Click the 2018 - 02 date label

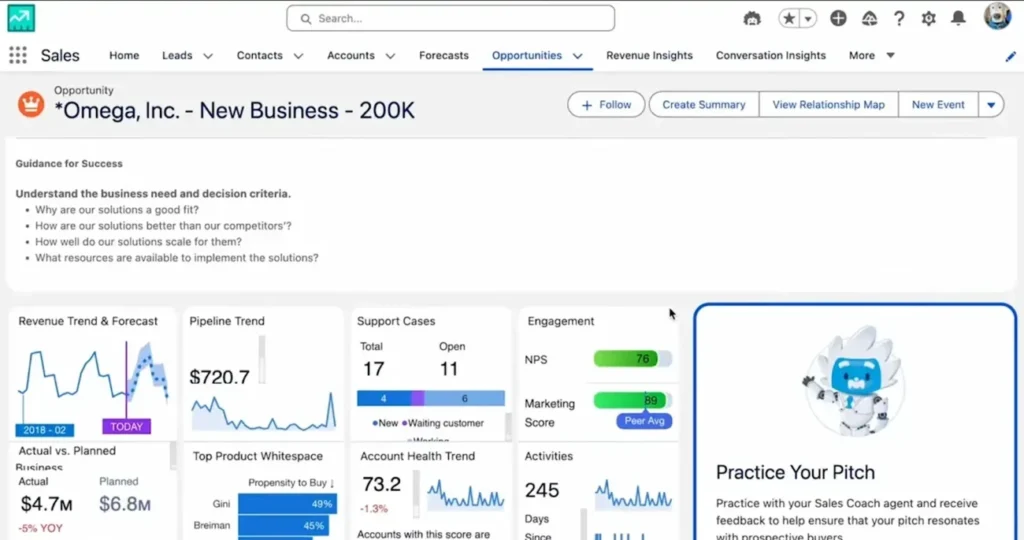tap(44, 430)
